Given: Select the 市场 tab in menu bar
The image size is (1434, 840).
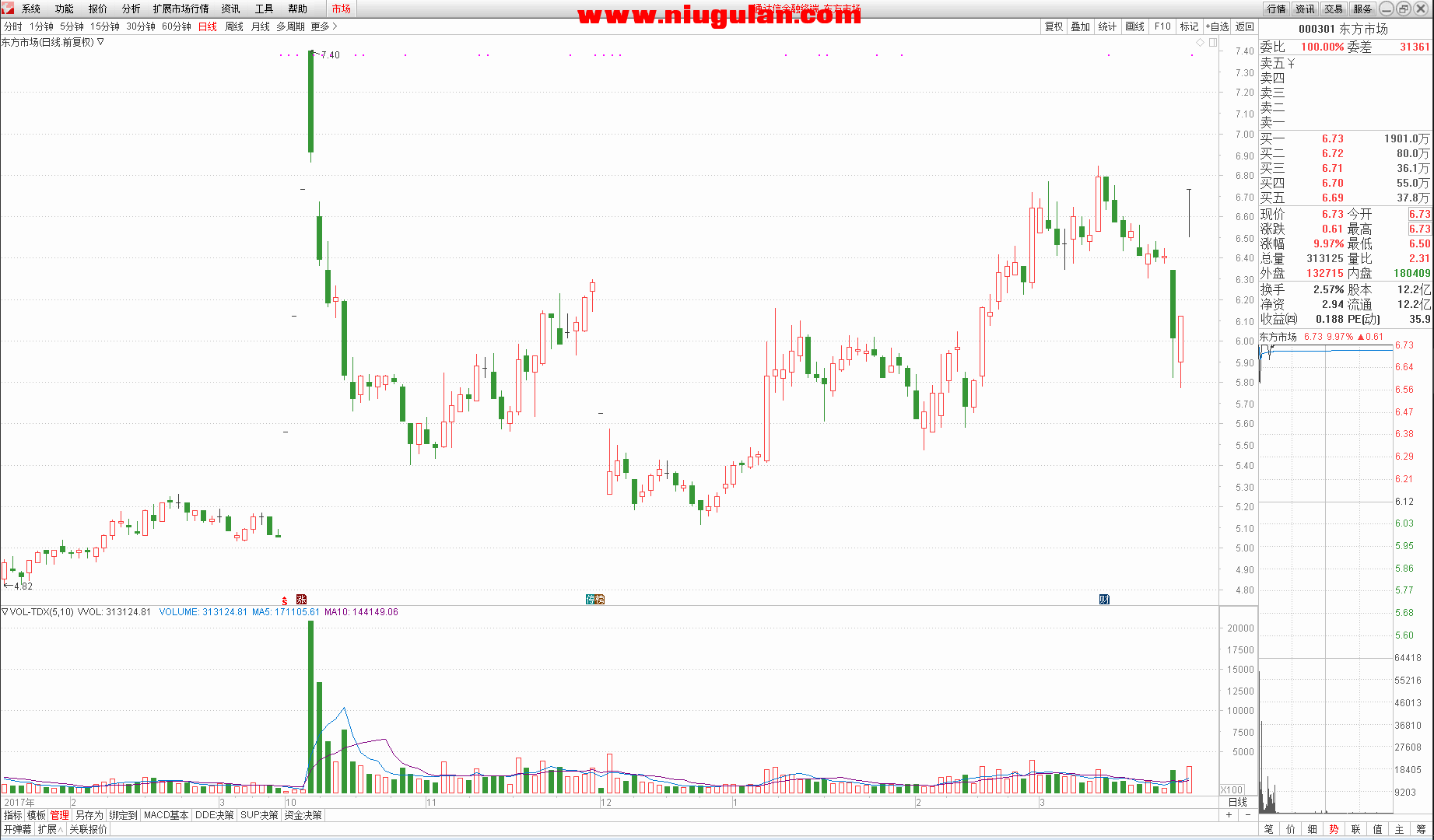Looking at the screenshot, I should click(x=341, y=9).
